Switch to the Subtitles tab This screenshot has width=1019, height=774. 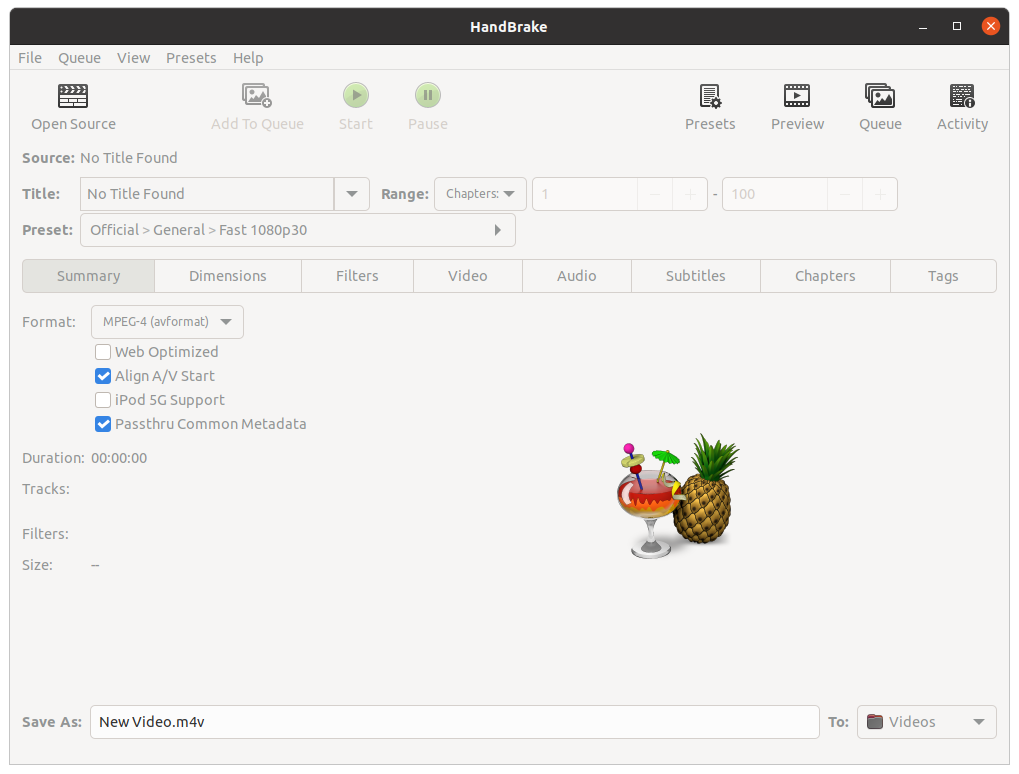[x=695, y=276]
